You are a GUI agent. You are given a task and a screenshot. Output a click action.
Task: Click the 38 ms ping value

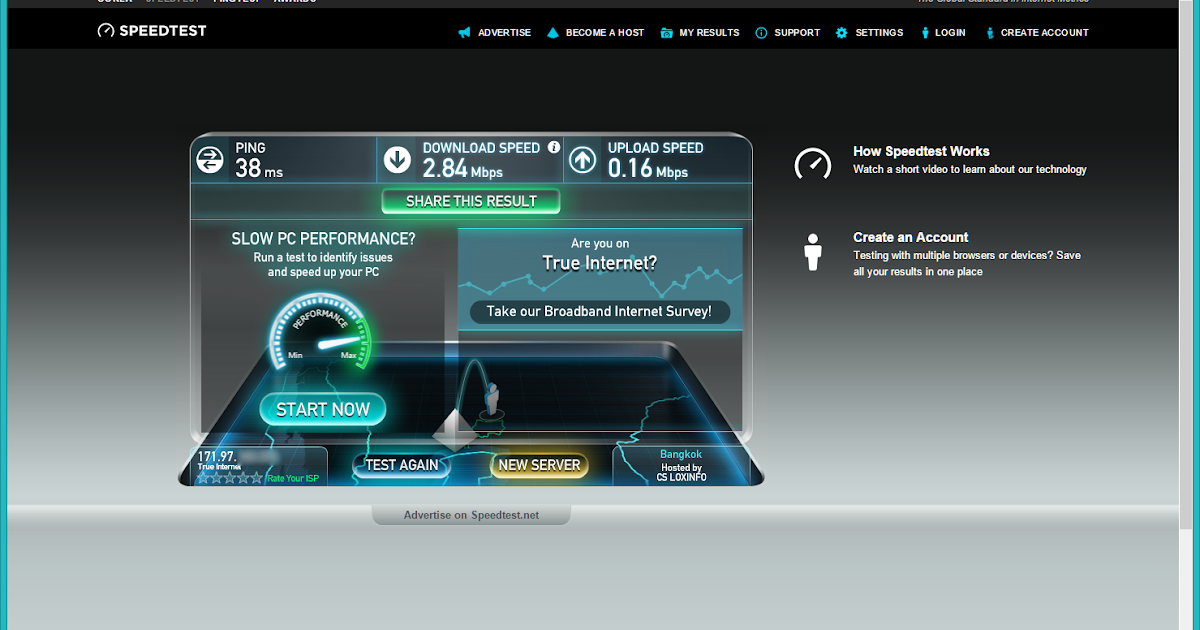point(259,169)
